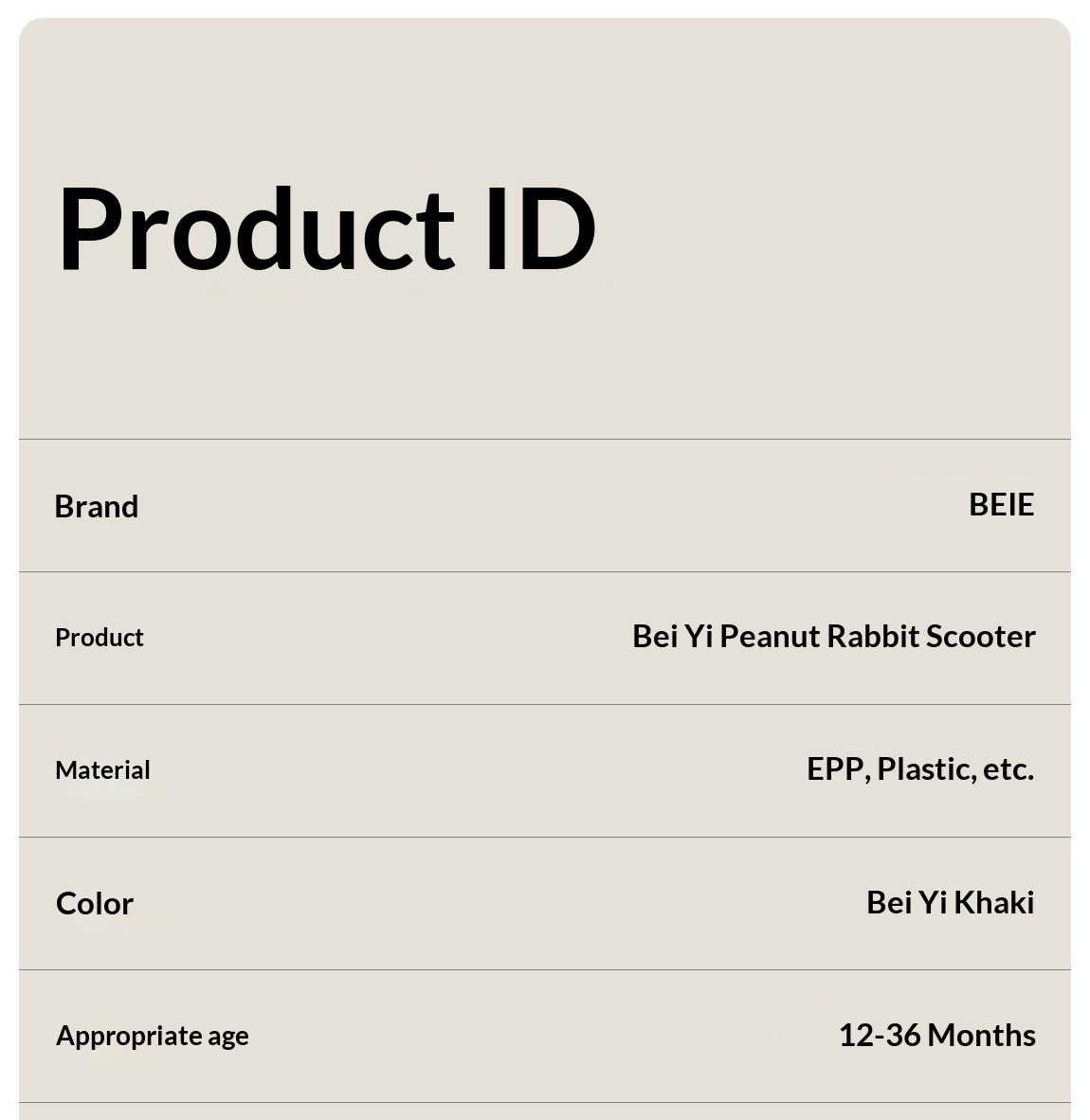
Task: Select the Appropriate age label
Action: [152, 1035]
